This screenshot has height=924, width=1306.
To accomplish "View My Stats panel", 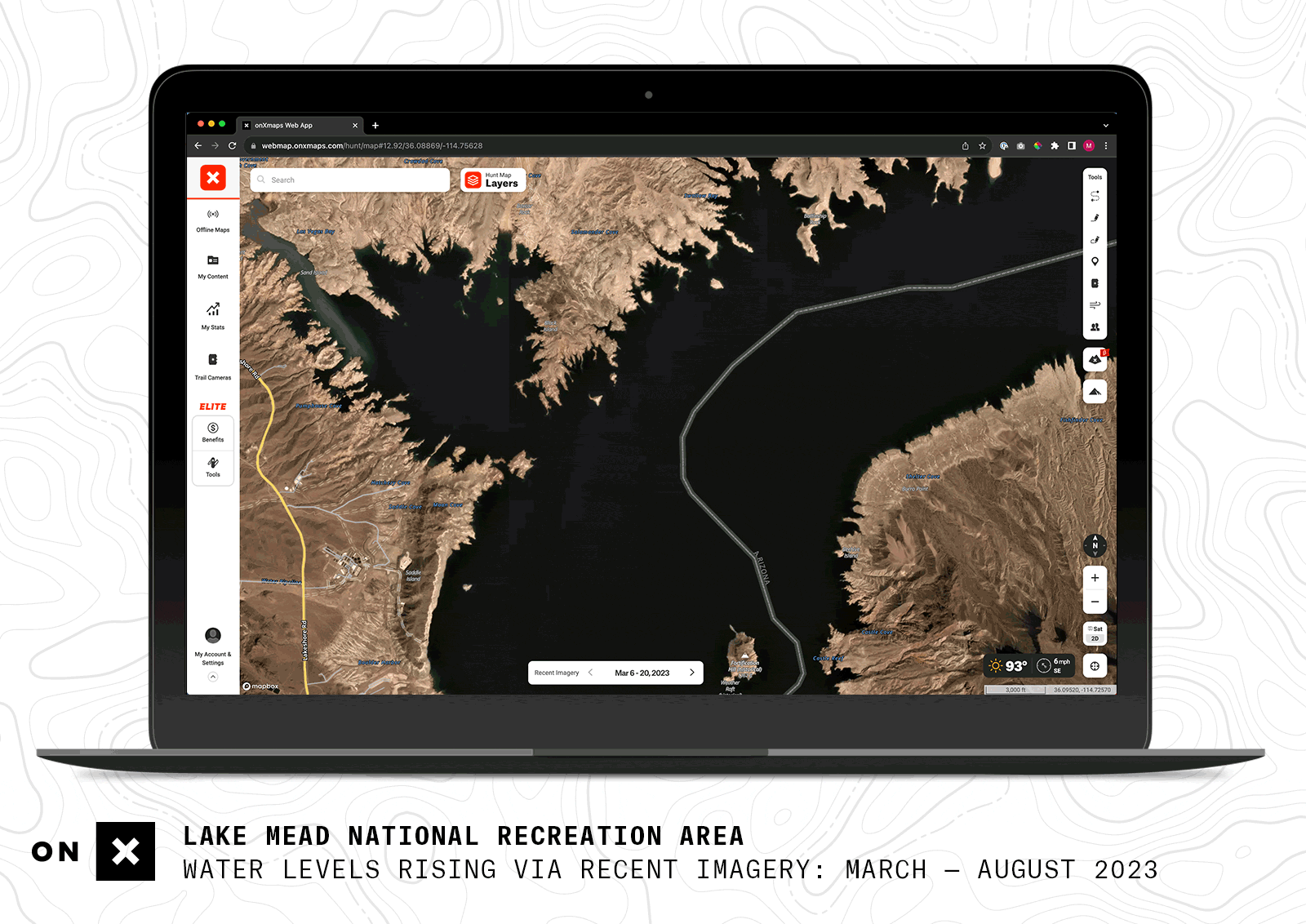I will pyautogui.click(x=213, y=316).
